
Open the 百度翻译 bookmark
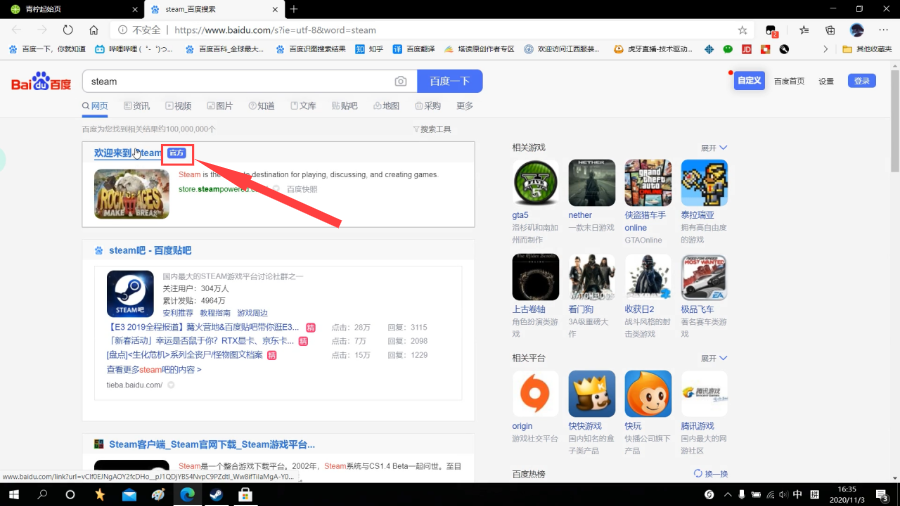(x=414, y=49)
